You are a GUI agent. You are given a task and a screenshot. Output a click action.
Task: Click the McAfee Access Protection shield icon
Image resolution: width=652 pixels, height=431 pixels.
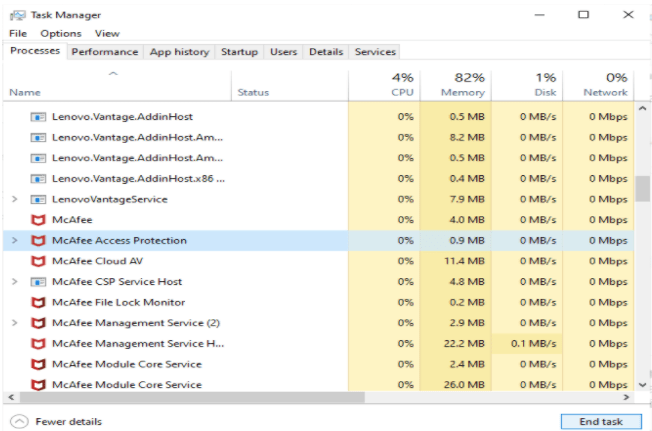(x=38, y=241)
